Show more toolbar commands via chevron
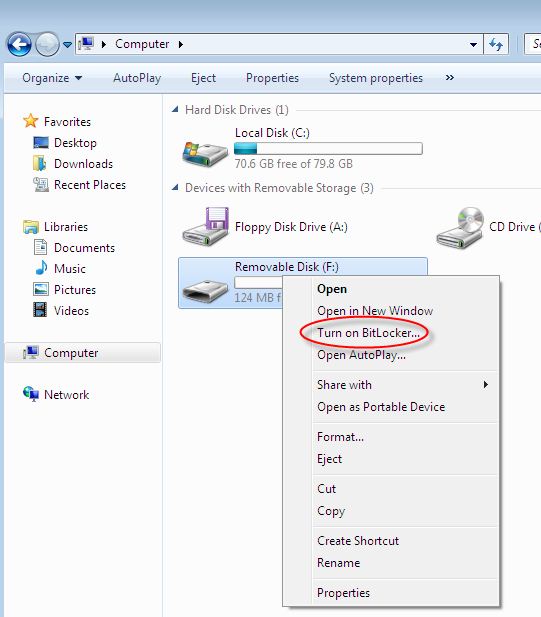The width and height of the screenshot is (541, 617). point(450,78)
